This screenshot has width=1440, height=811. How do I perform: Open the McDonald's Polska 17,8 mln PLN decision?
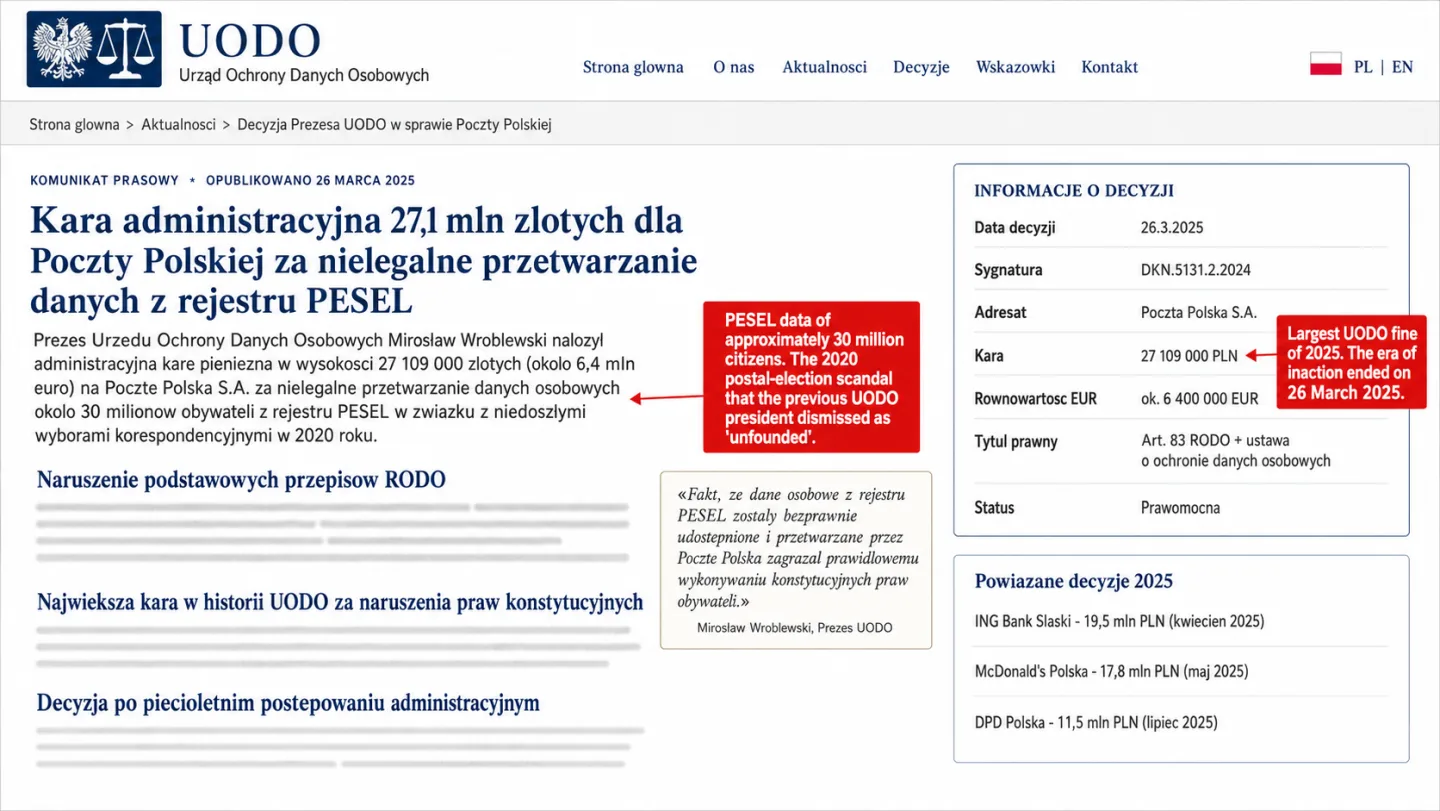(x=1111, y=671)
